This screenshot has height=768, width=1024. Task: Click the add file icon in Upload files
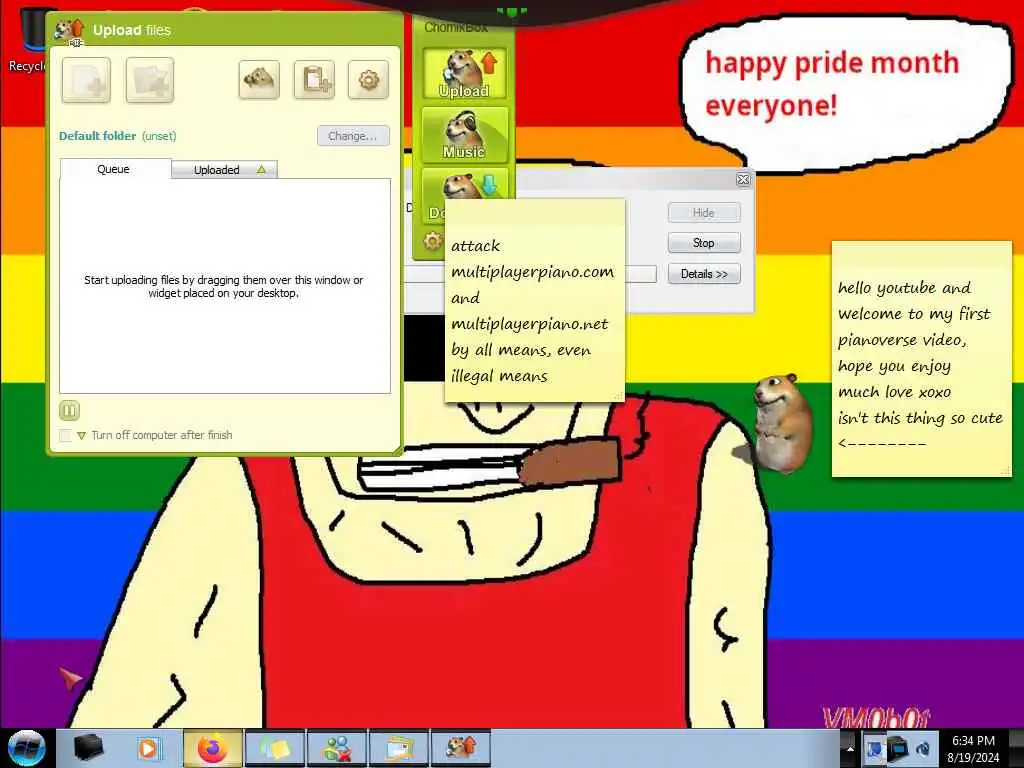pos(86,80)
